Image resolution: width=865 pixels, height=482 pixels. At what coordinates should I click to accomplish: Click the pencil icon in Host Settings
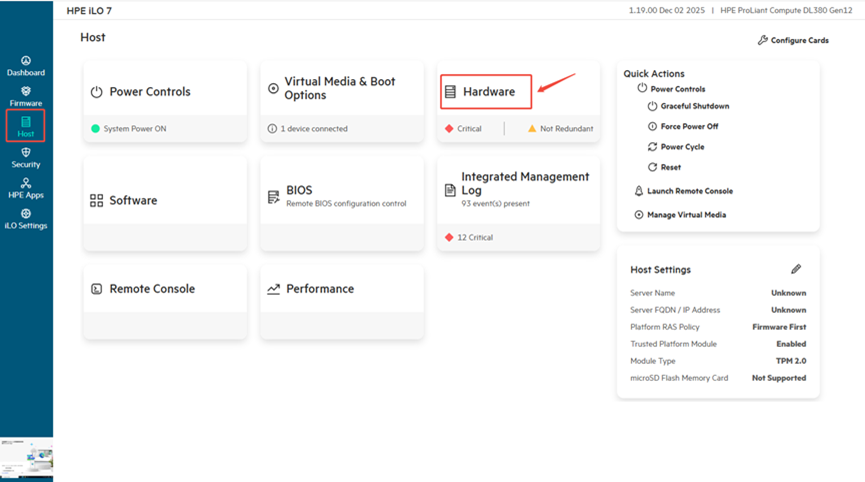tap(796, 269)
